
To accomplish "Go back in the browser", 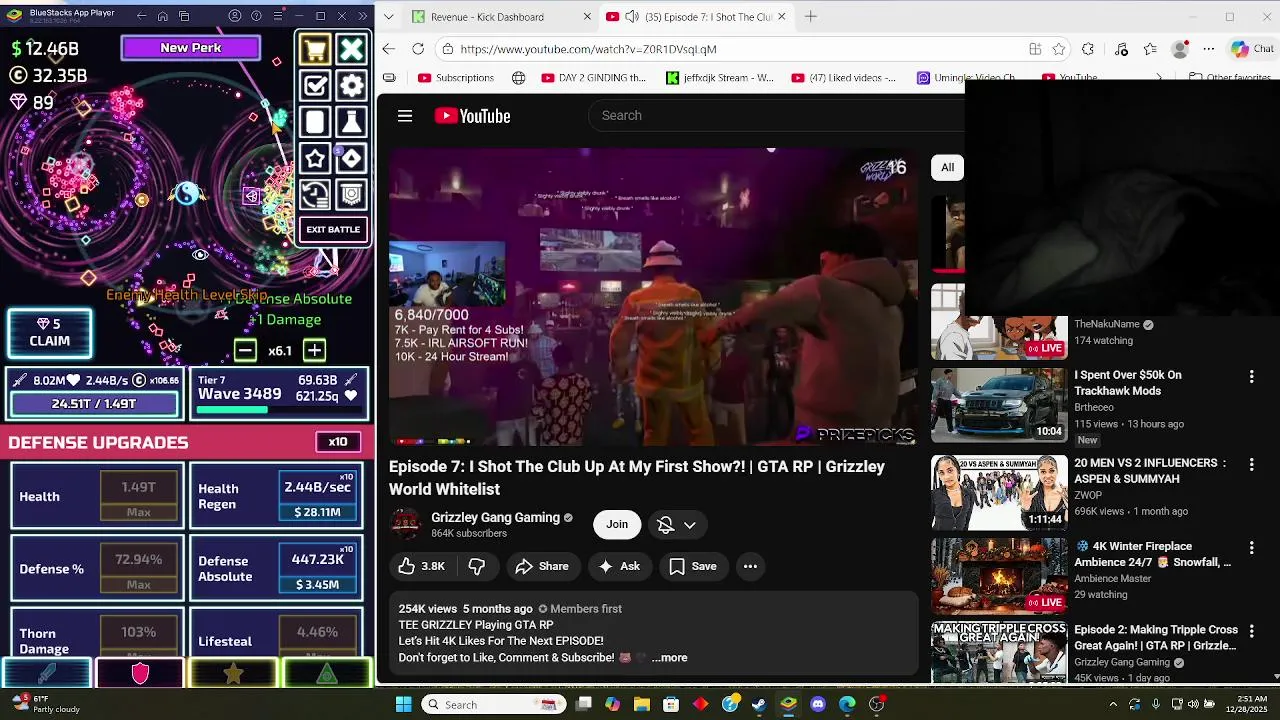I will (x=389, y=49).
